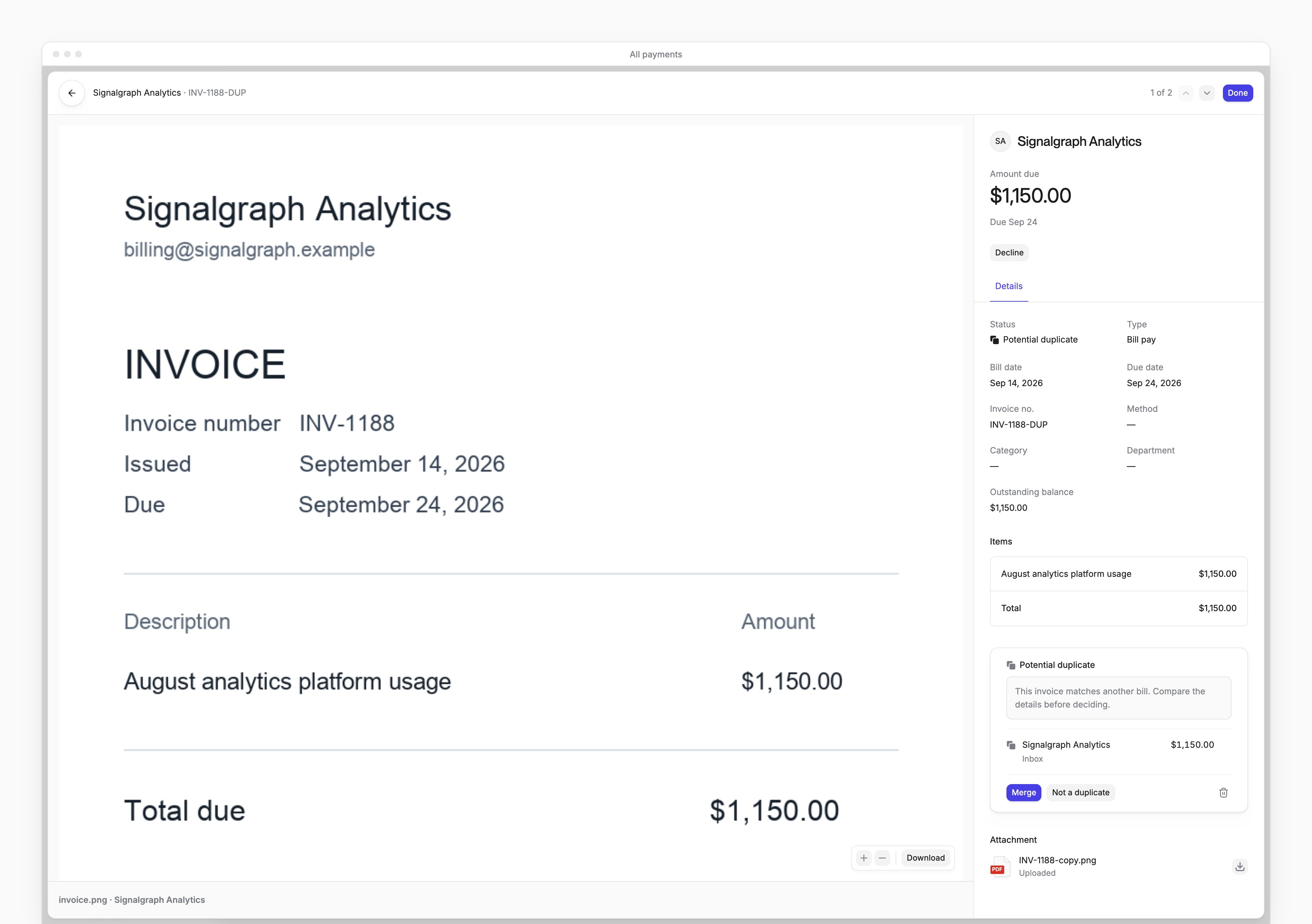Click the Outstanding balance $1,150.00 value
This screenshot has height=924, width=1312.
pos(1008,508)
